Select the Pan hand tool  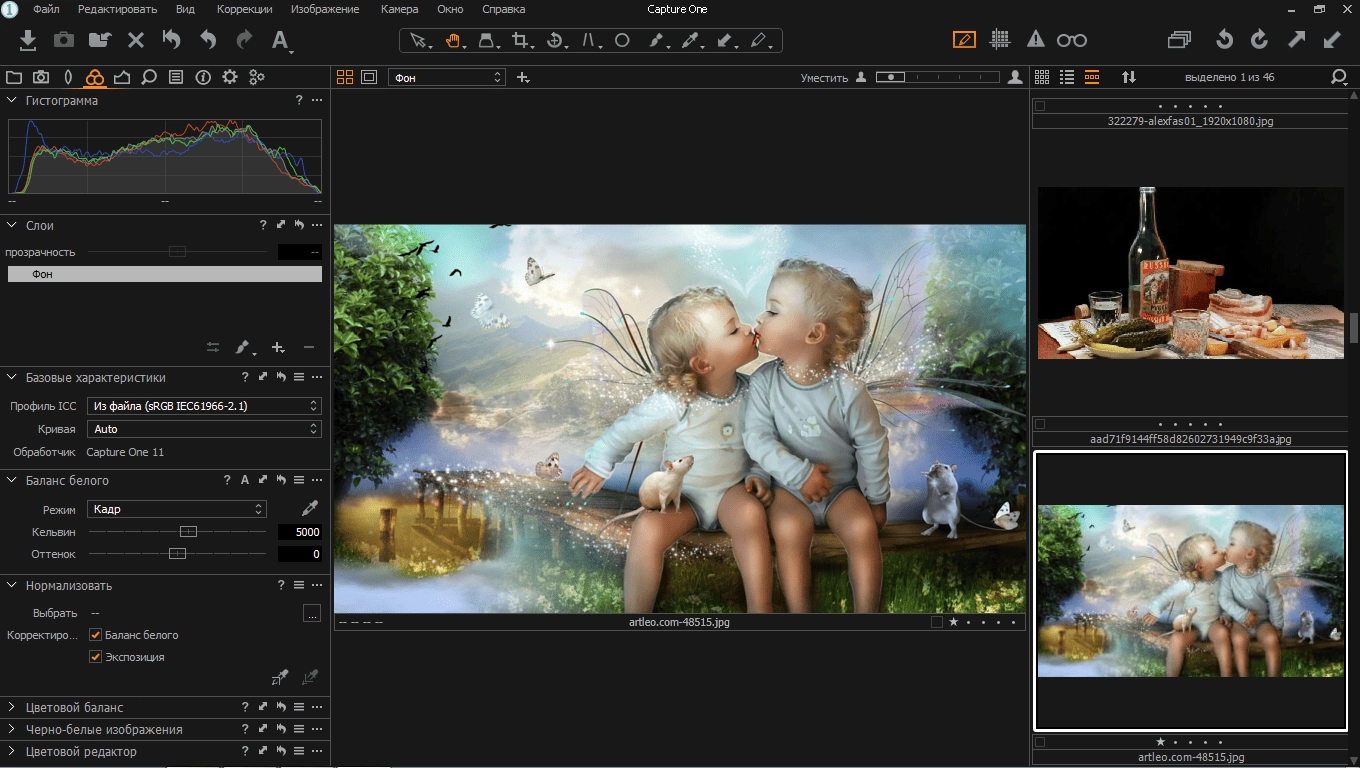click(453, 41)
